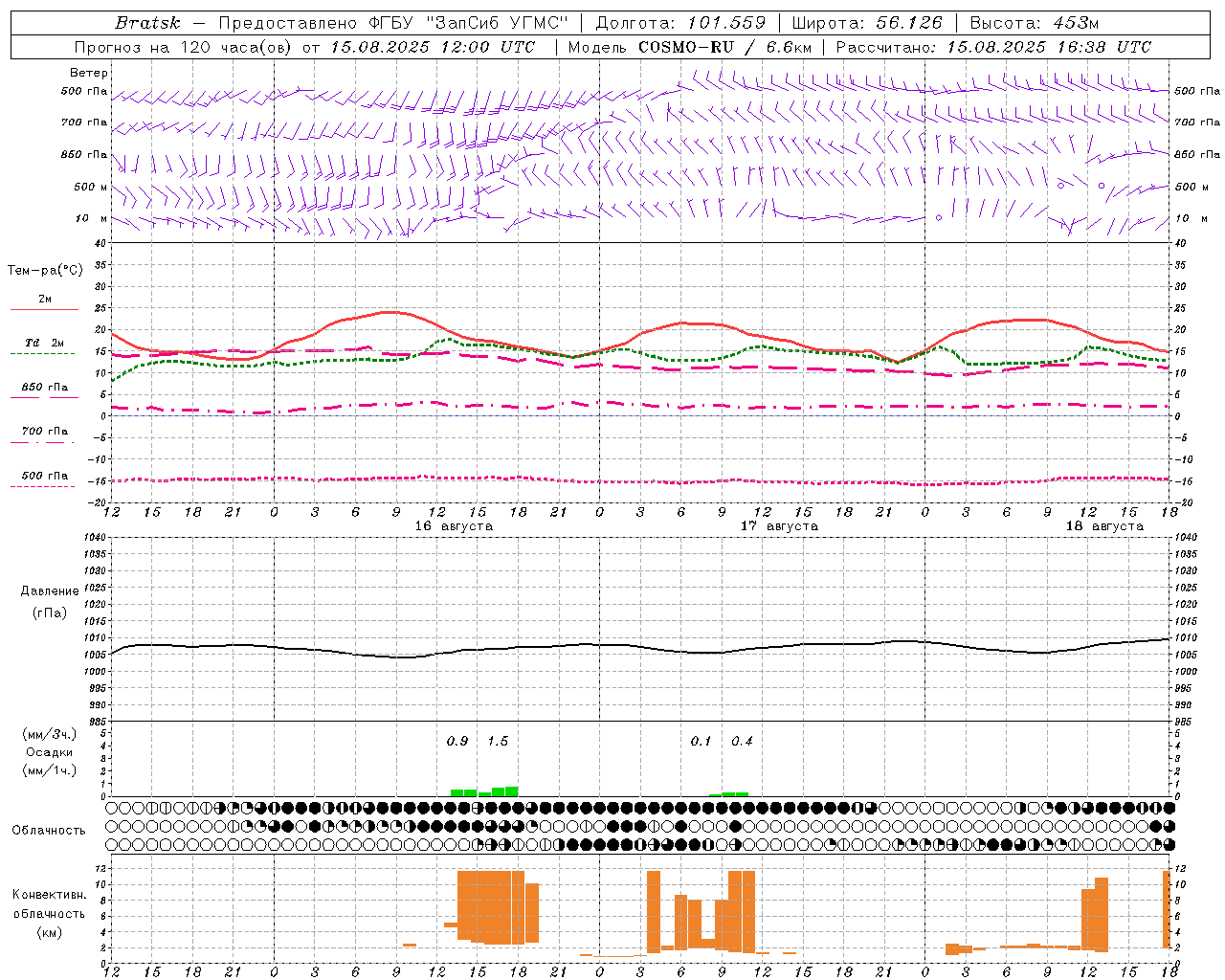1225x980 pixels.
Task: Click the 0.1 precipitation amount
Action: point(702,742)
